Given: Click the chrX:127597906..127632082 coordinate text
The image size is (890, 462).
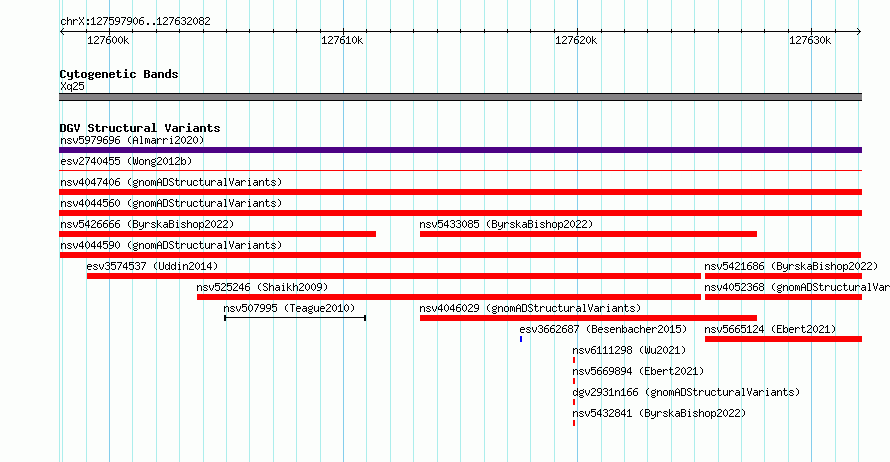Looking at the screenshot, I should (x=135, y=22).
